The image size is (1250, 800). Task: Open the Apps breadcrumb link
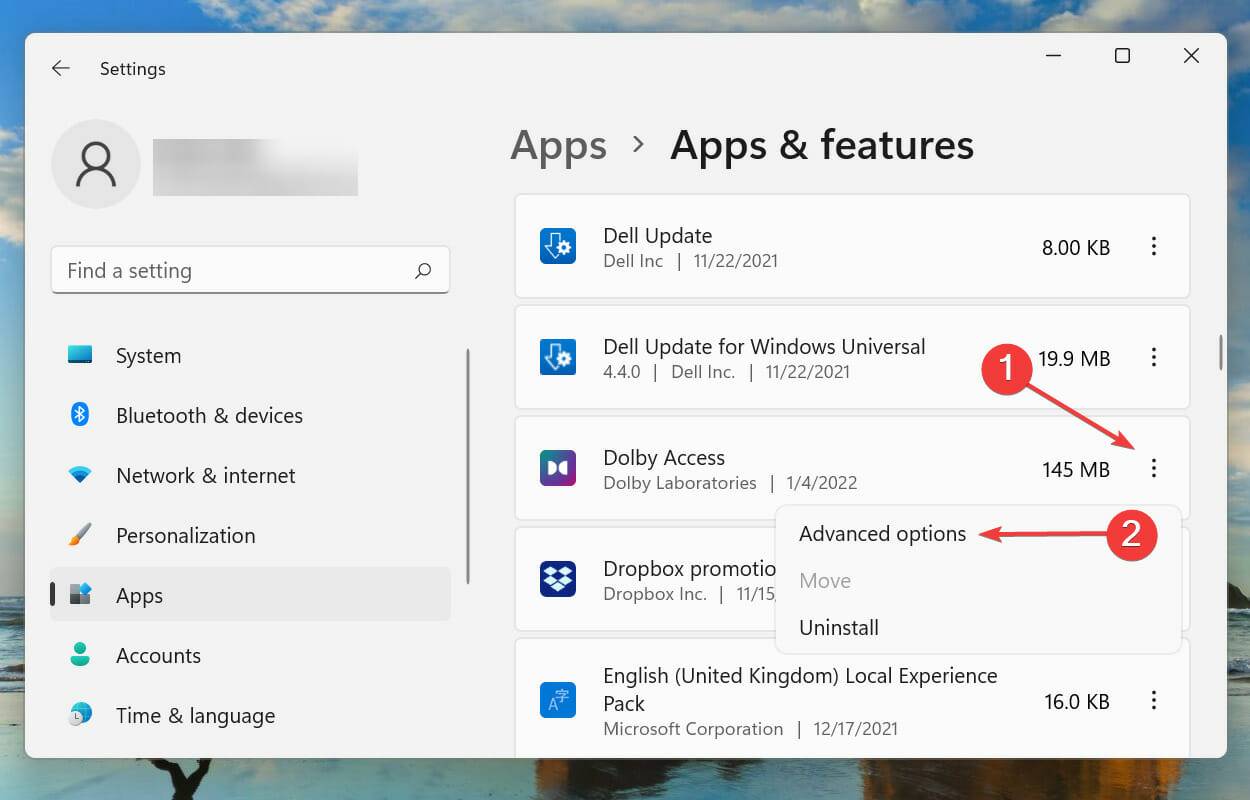click(558, 146)
